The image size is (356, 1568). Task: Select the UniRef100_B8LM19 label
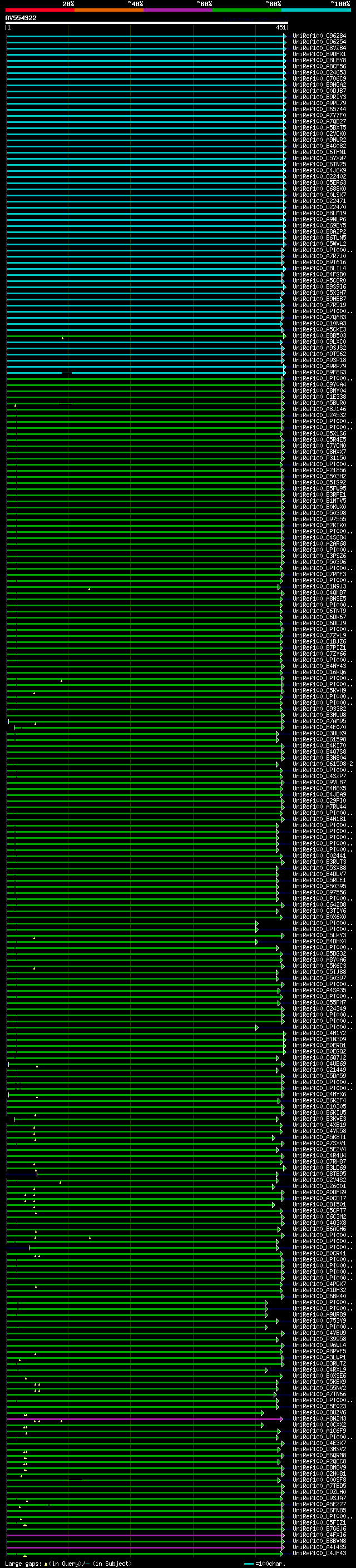tap(319, 213)
